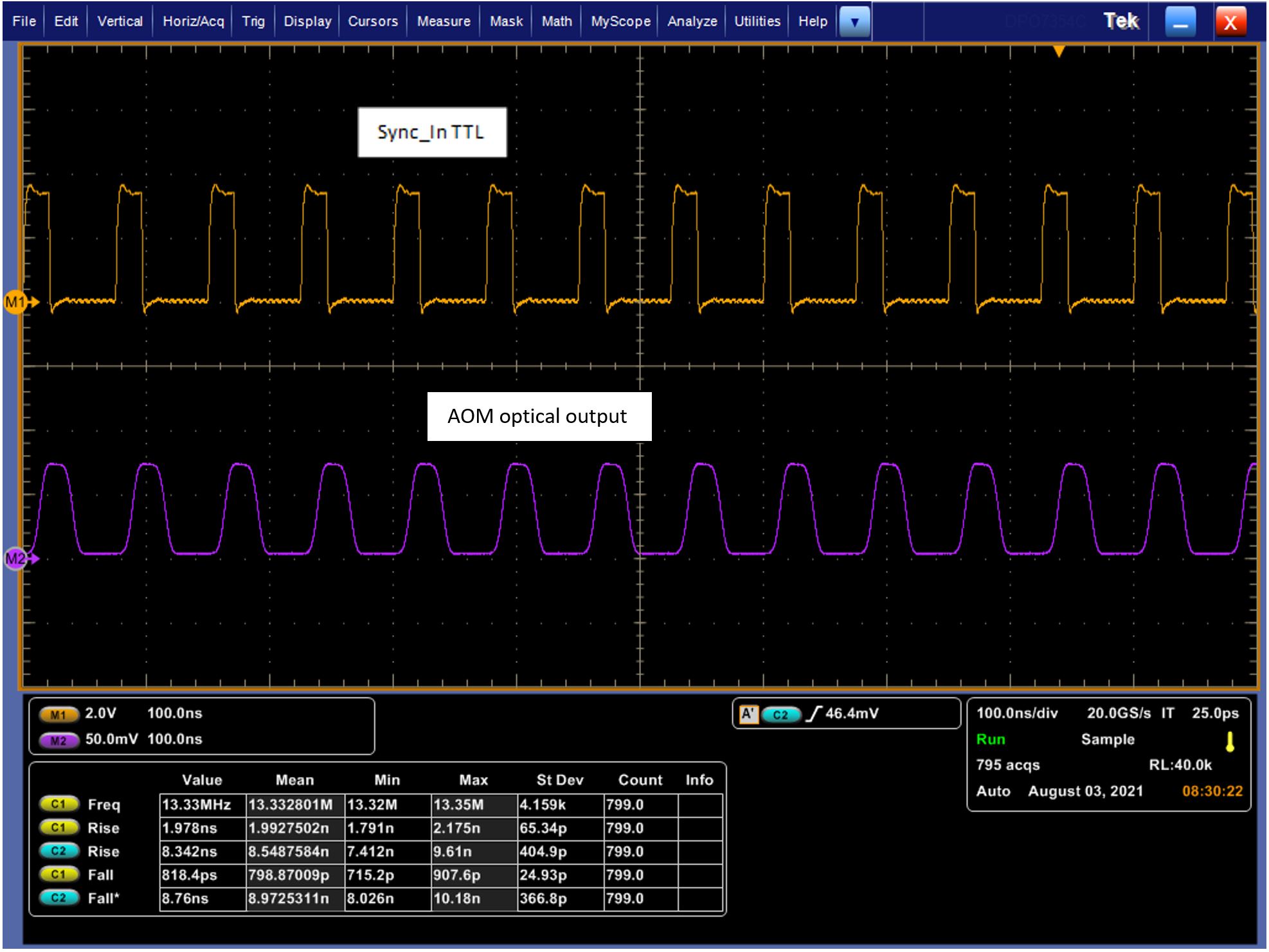The image size is (1269, 952).
Task: Click the orange trigger position marker
Action: 1059,51
